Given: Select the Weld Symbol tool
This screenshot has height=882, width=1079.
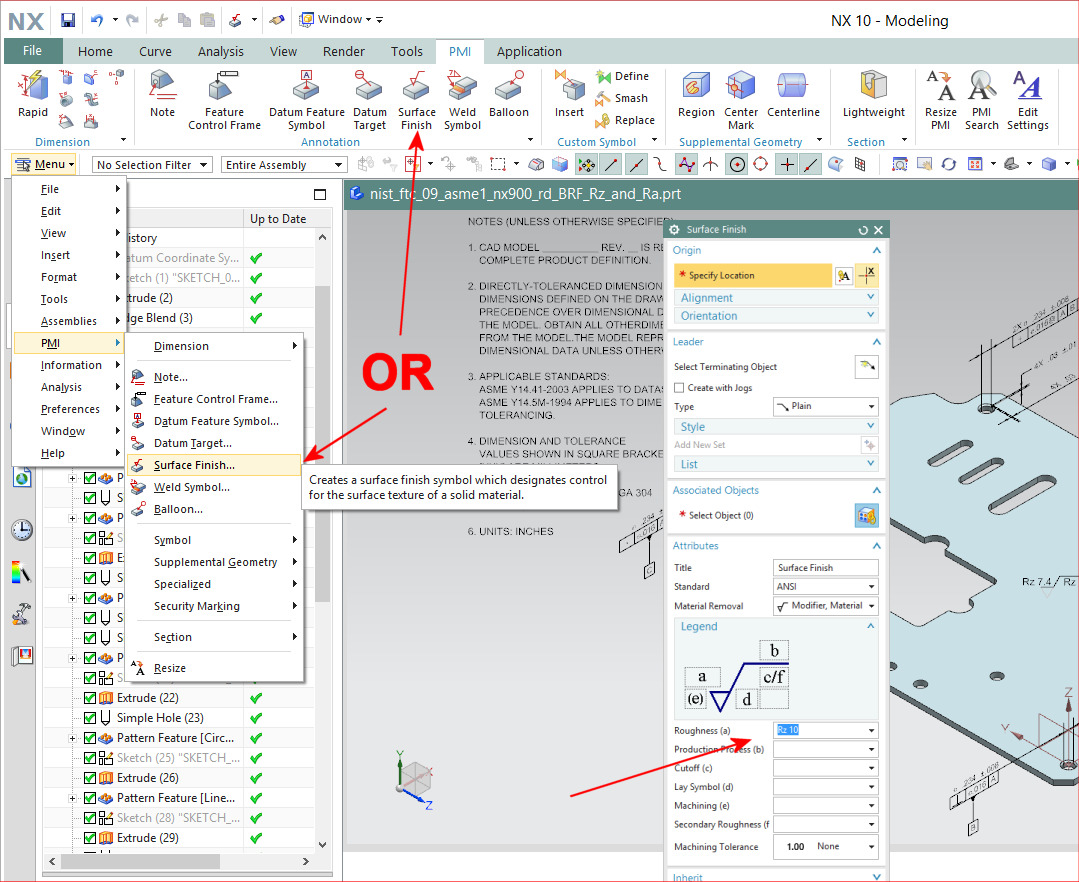Looking at the screenshot, I should [x=462, y=100].
